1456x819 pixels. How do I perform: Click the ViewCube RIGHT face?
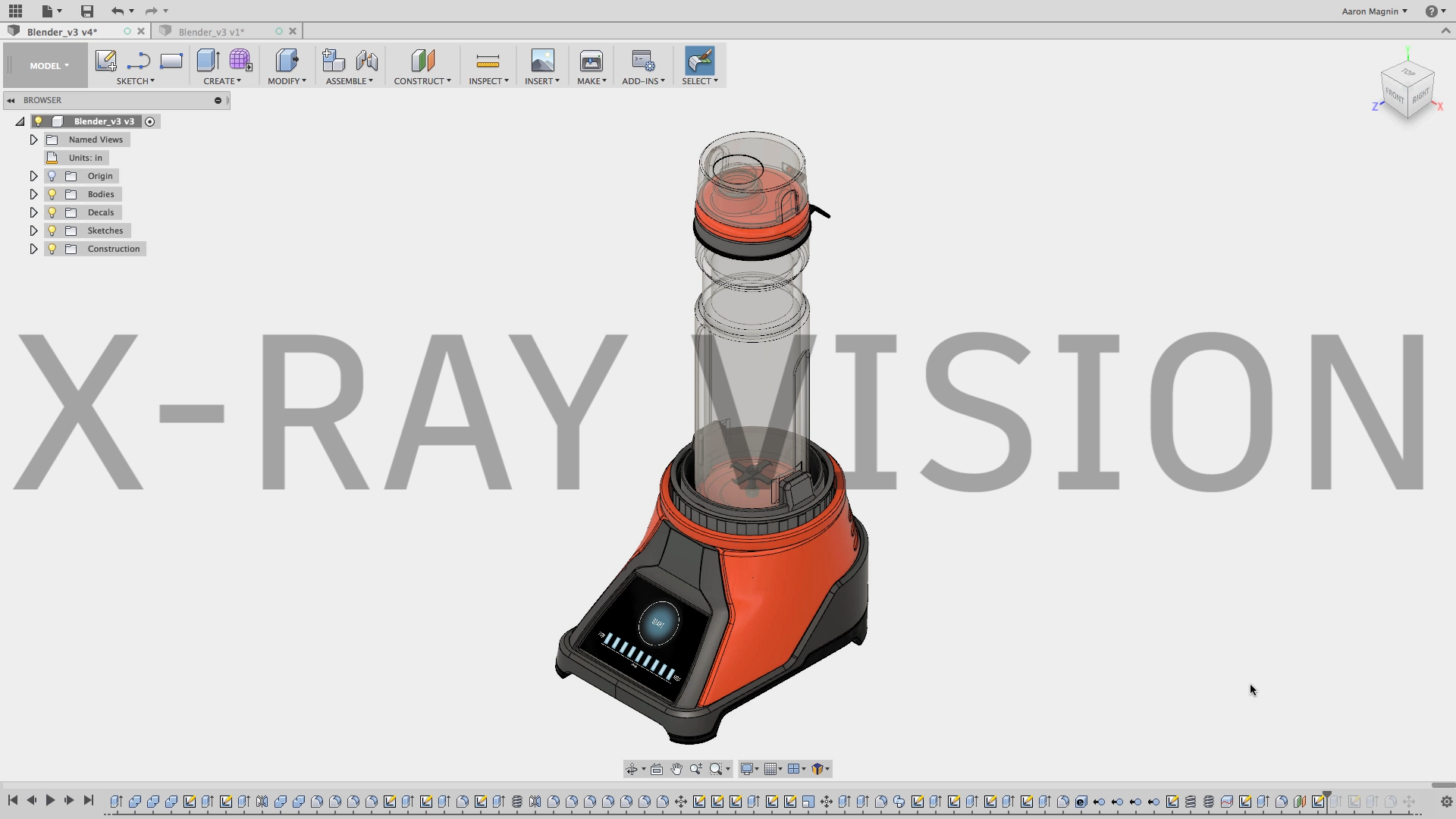coord(1420,96)
